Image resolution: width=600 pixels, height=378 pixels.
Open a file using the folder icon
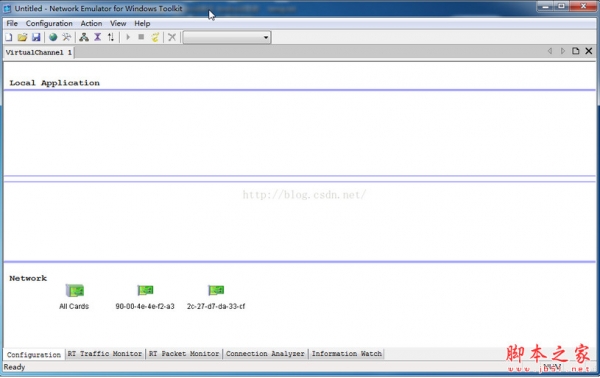[x=22, y=37]
